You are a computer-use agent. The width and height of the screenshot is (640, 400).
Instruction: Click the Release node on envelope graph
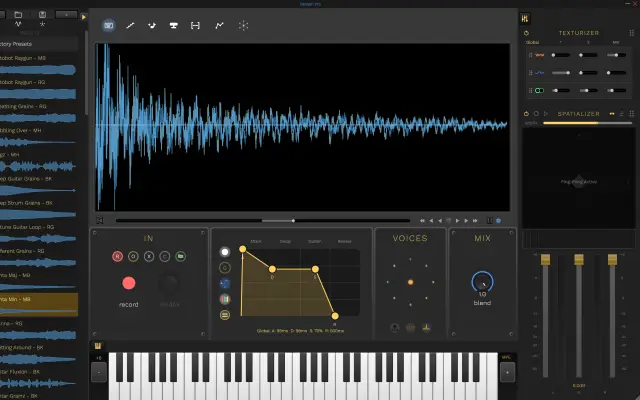[x=335, y=316]
